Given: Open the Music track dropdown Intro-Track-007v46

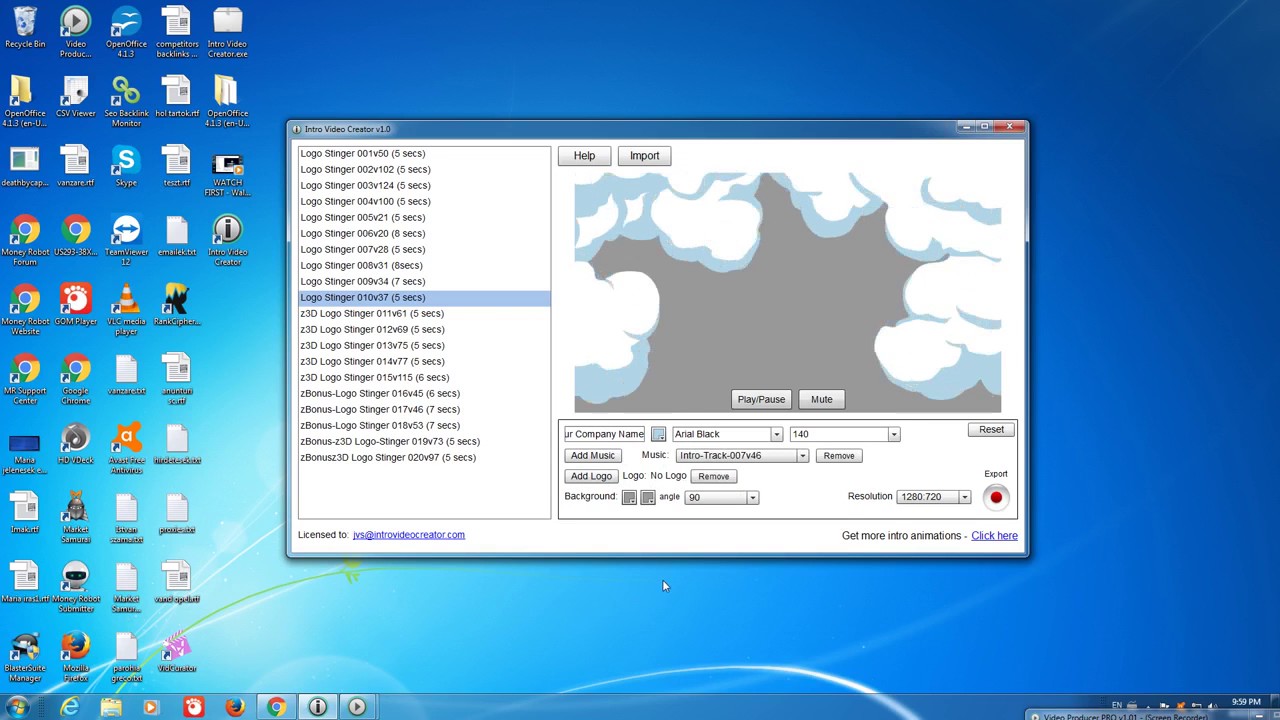Looking at the screenshot, I should [x=742, y=456].
